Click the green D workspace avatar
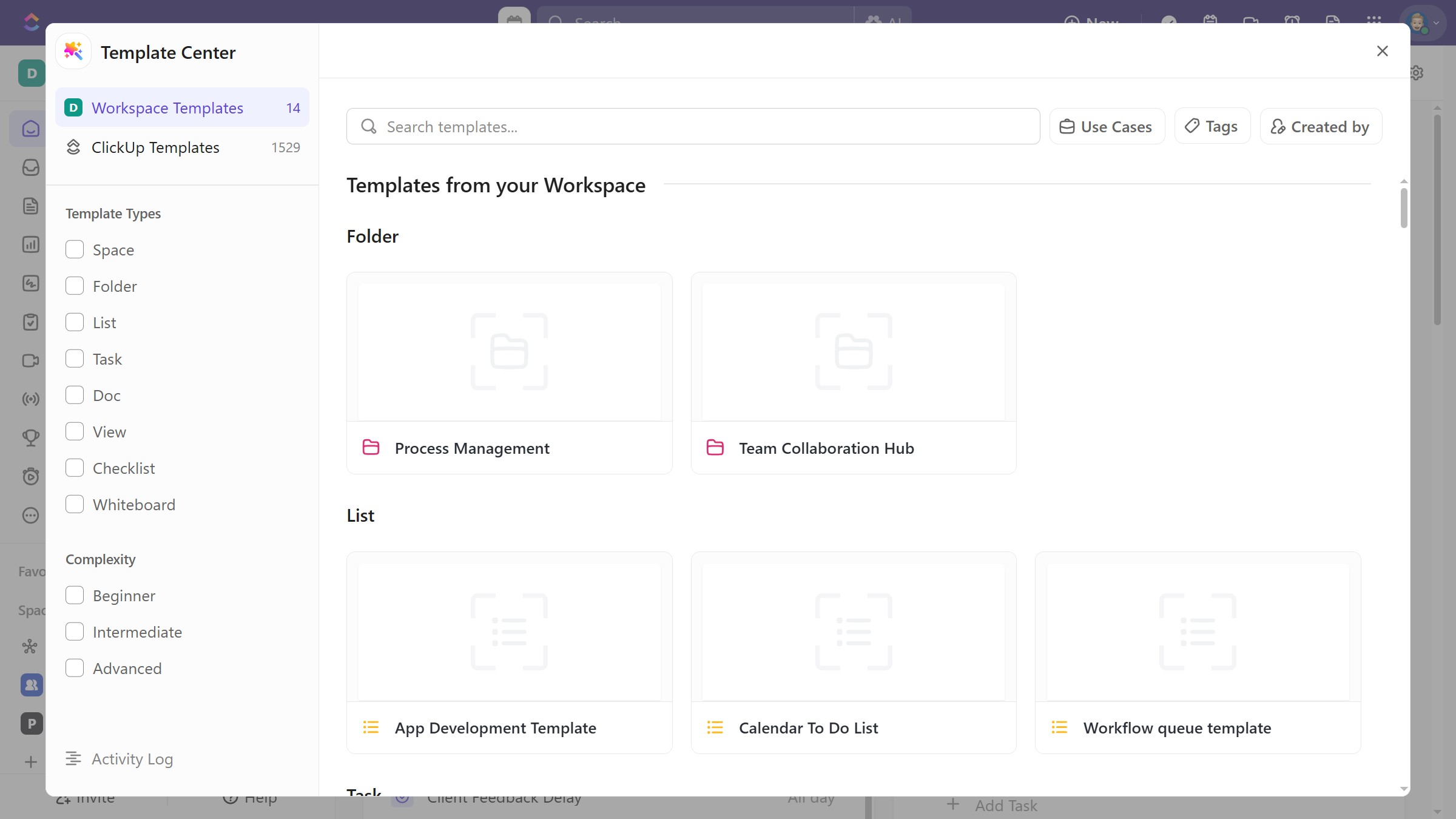 pos(32,73)
